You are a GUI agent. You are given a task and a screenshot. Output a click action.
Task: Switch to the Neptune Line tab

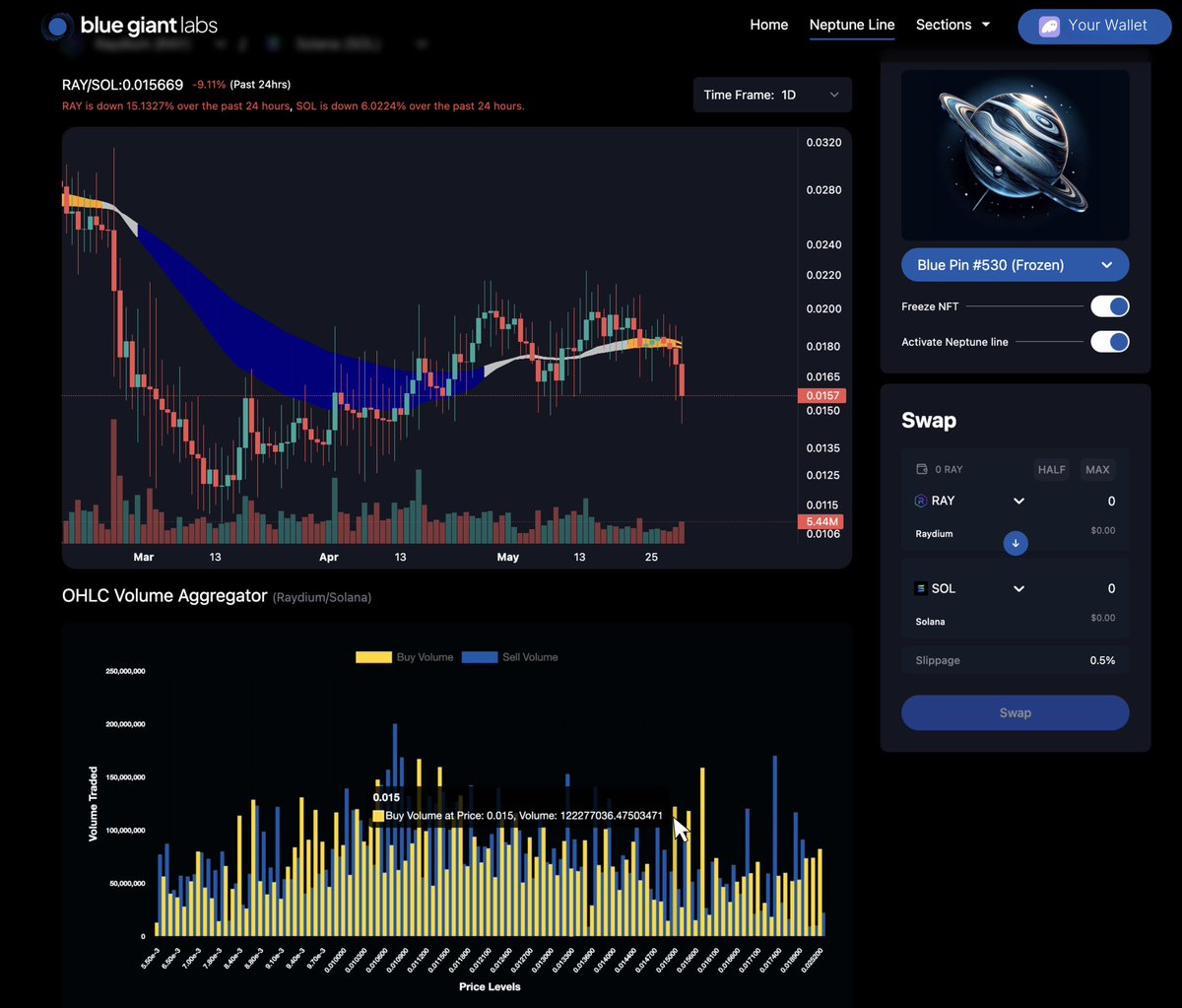pyautogui.click(x=851, y=25)
